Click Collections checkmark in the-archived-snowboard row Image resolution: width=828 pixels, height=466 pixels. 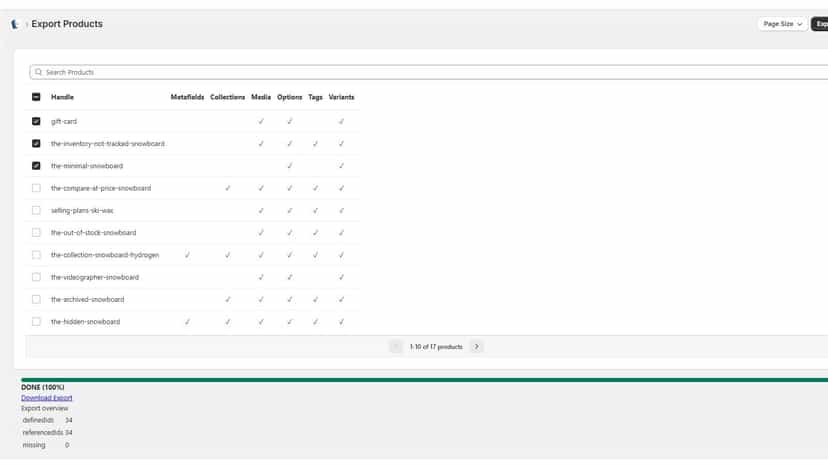228,299
